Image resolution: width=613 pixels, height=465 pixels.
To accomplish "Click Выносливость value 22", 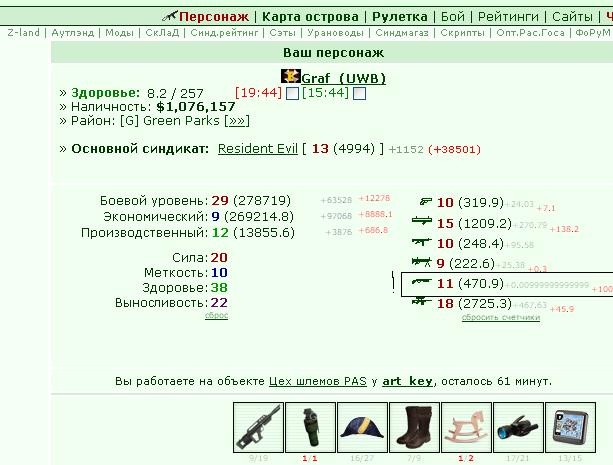I will [x=219, y=302].
